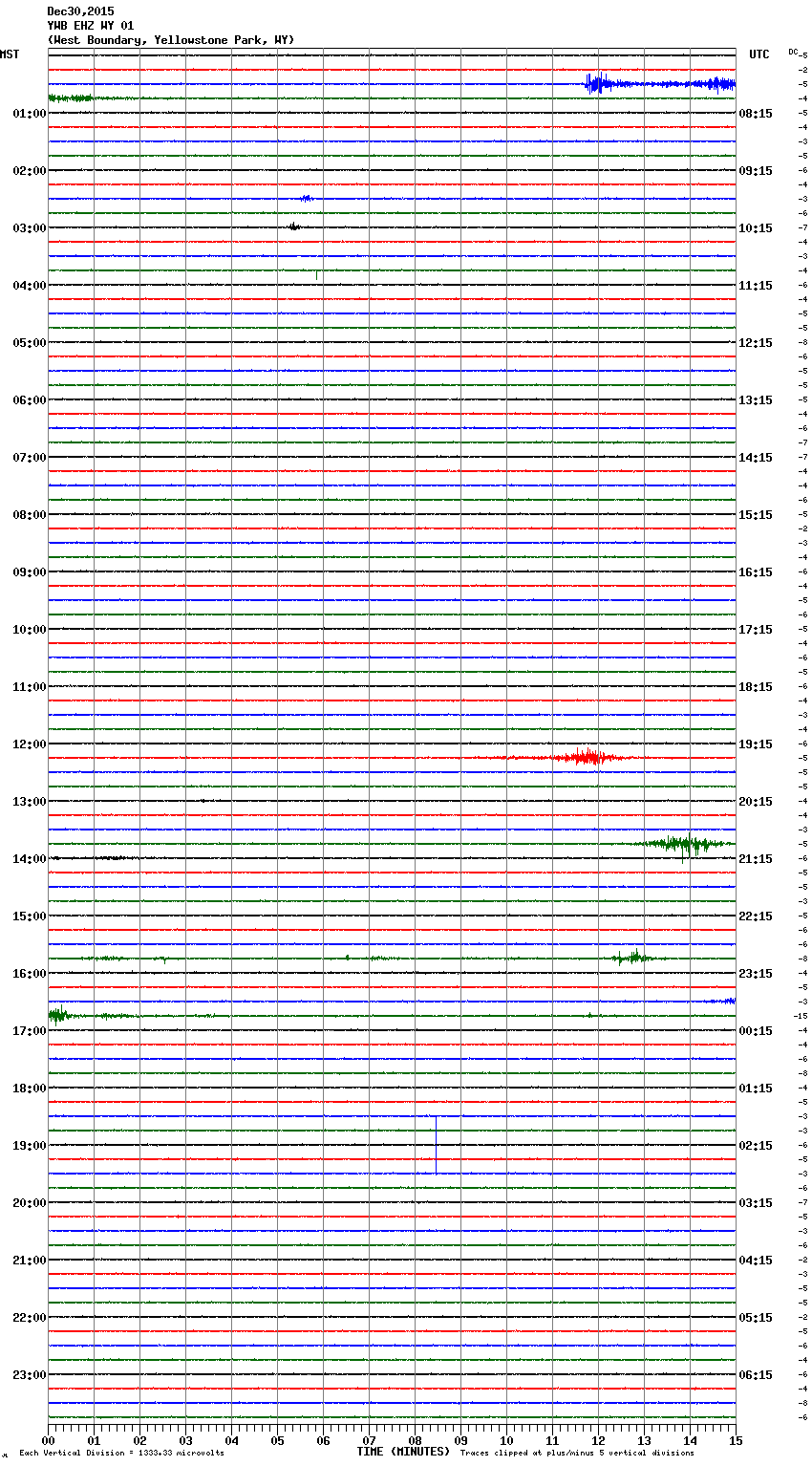
Task: Click the 04:15 UTC time label
Action: click(756, 1261)
